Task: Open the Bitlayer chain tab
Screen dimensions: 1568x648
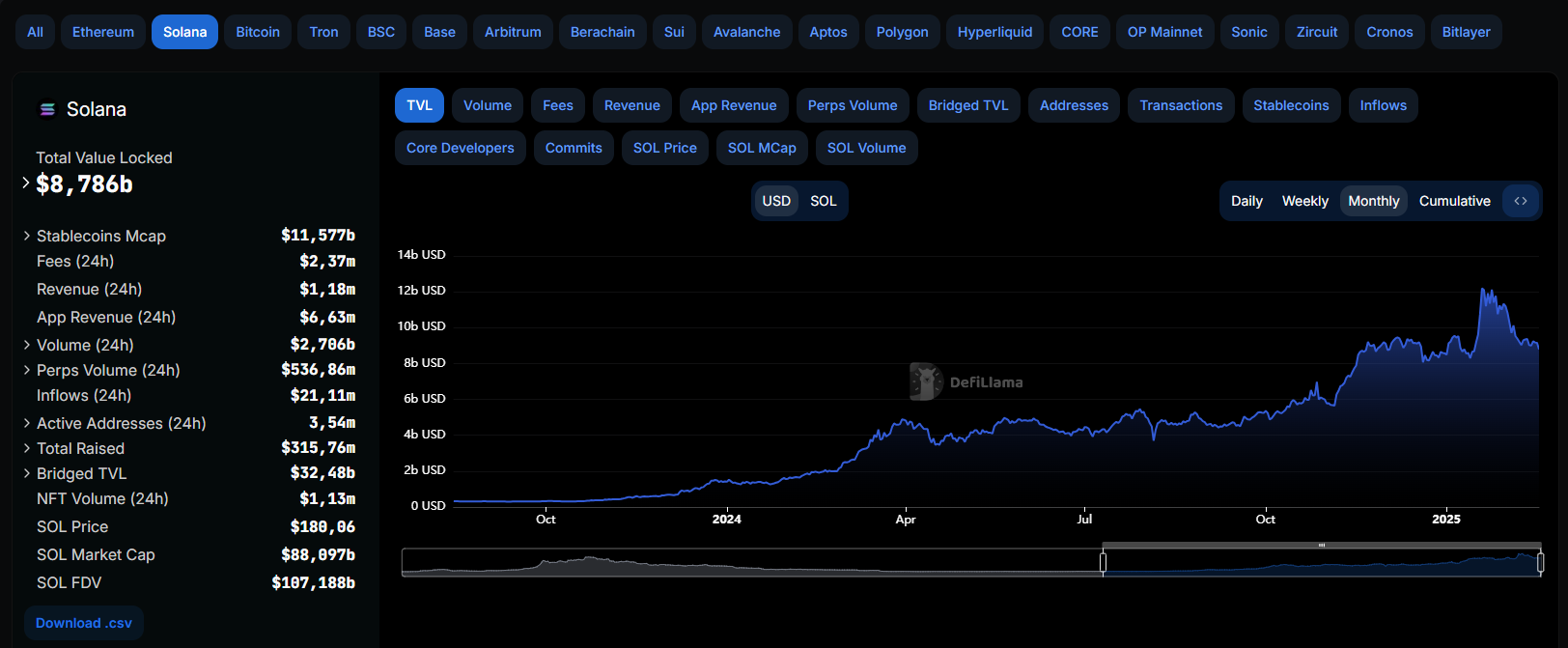Action: pyautogui.click(x=1466, y=32)
